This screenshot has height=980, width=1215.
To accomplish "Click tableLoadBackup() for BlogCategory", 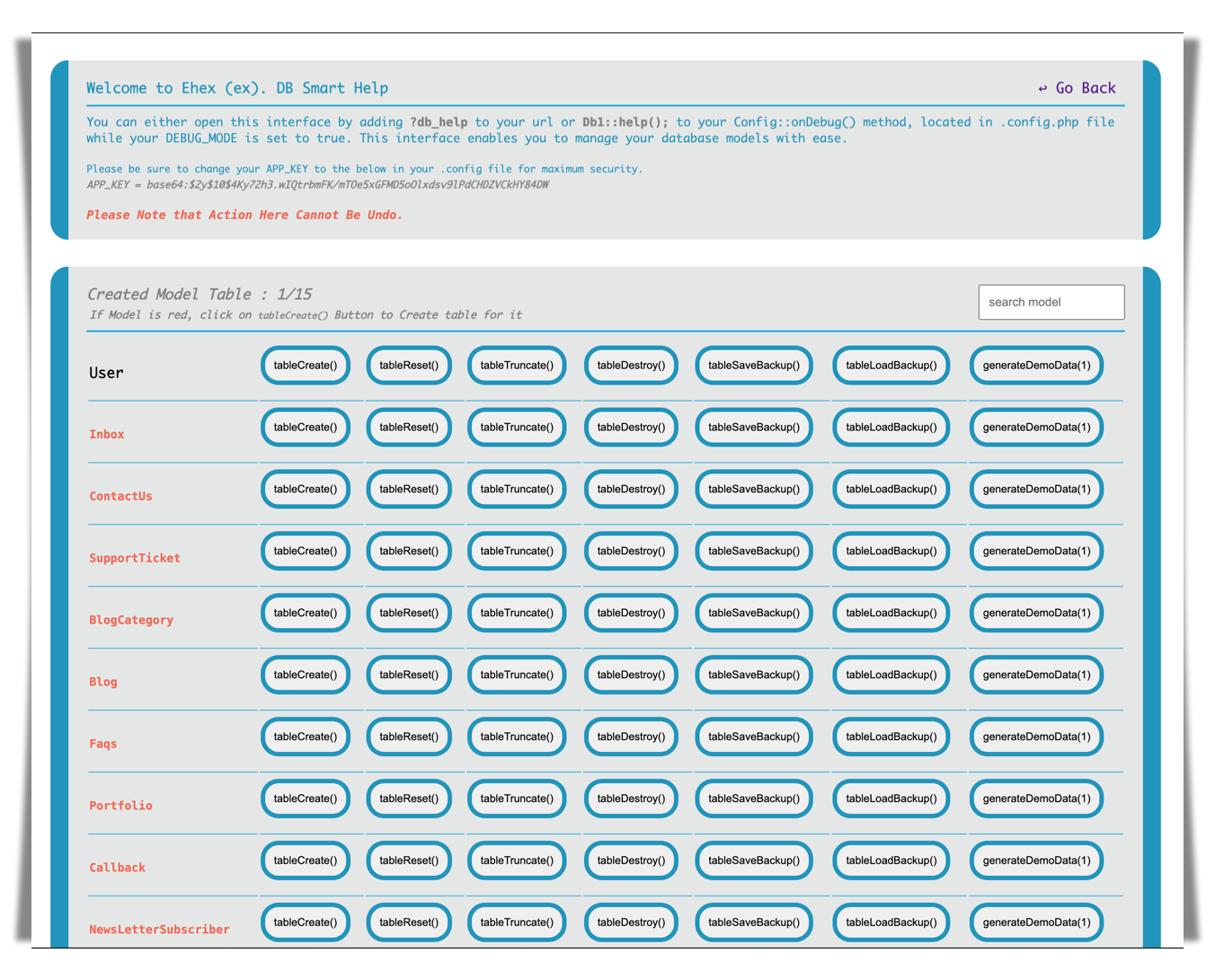I will click(x=891, y=614).
